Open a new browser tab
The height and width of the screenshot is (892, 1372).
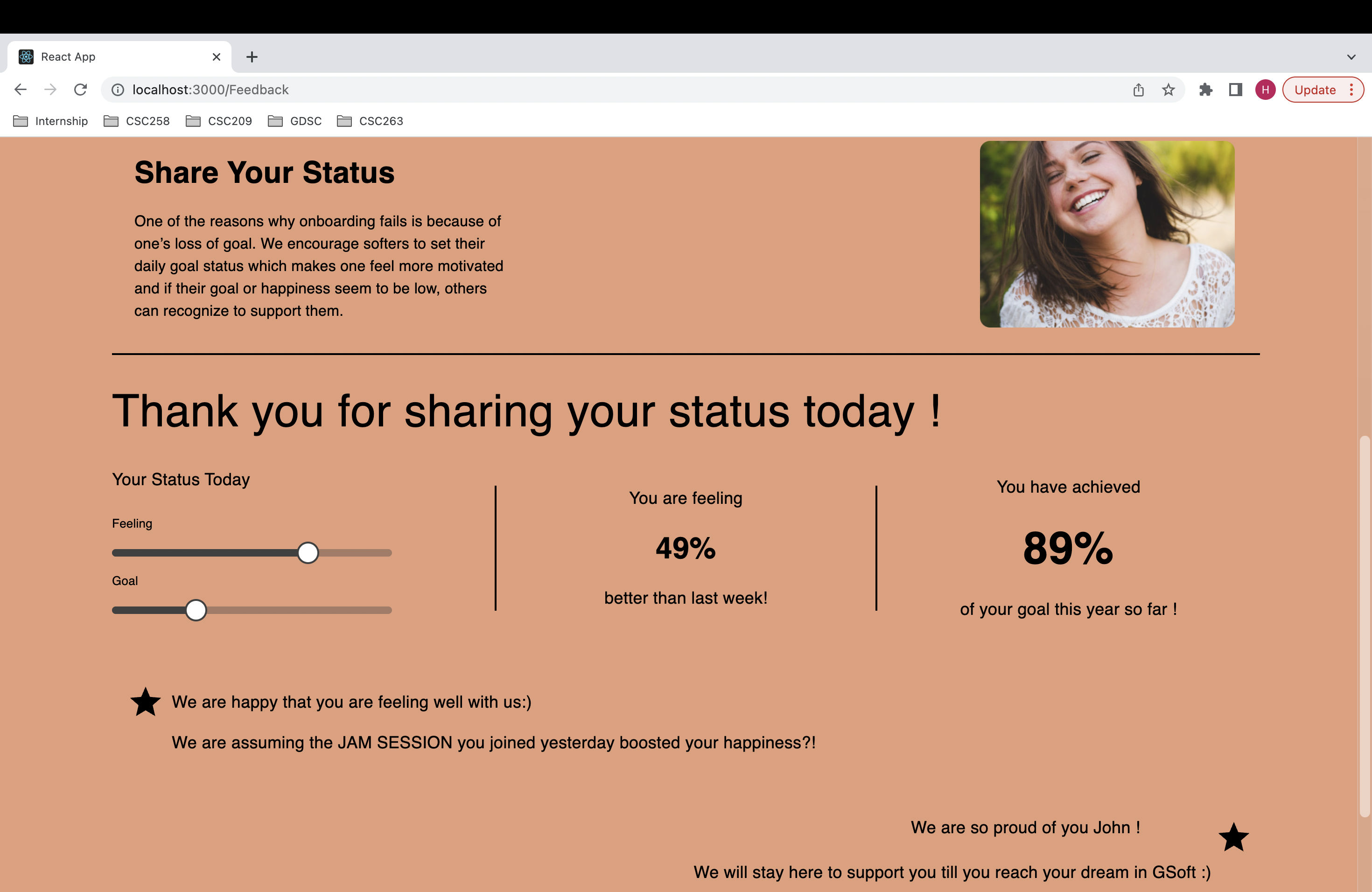click(252, 57)
